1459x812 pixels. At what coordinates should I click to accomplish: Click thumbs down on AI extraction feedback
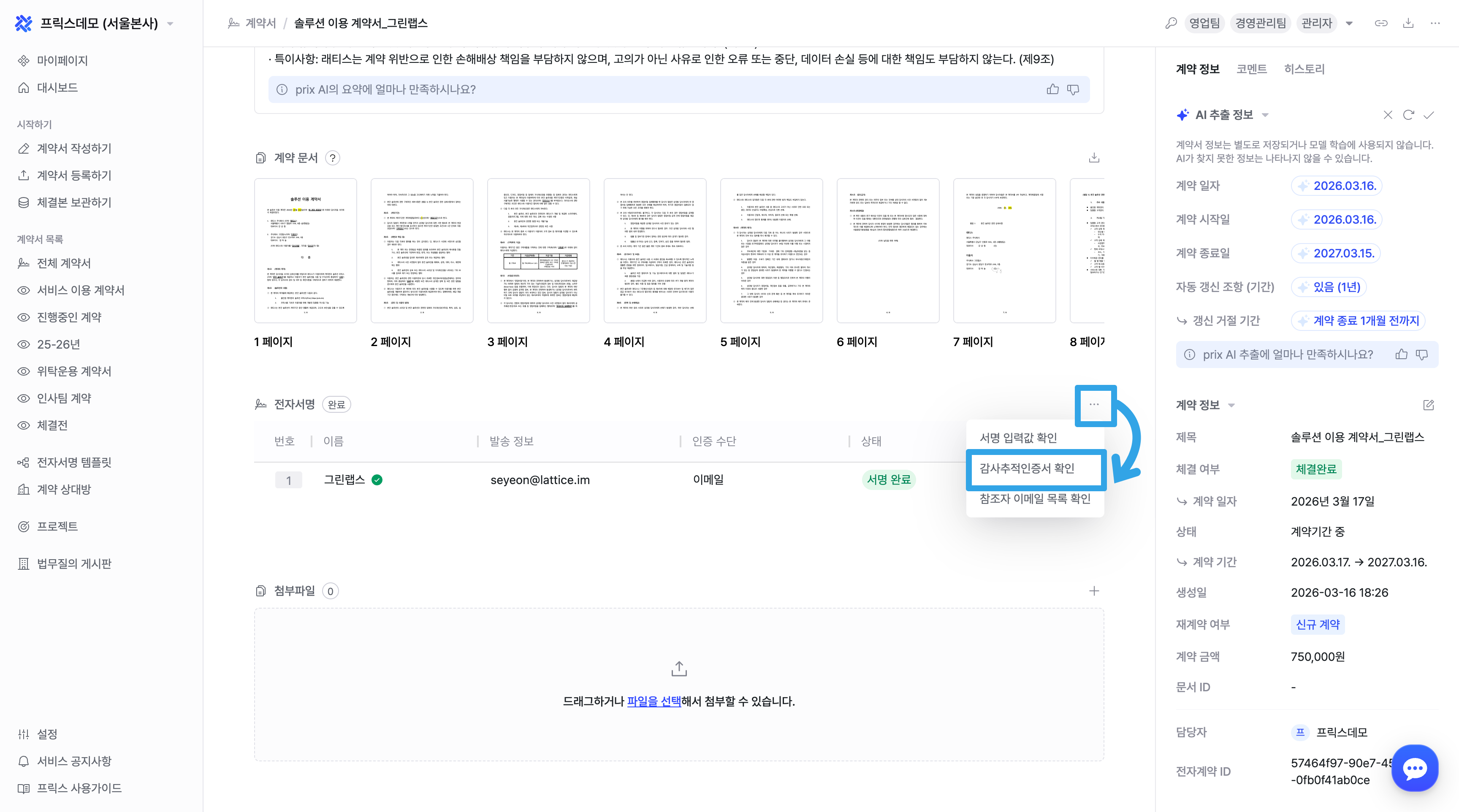(1421, 355)
